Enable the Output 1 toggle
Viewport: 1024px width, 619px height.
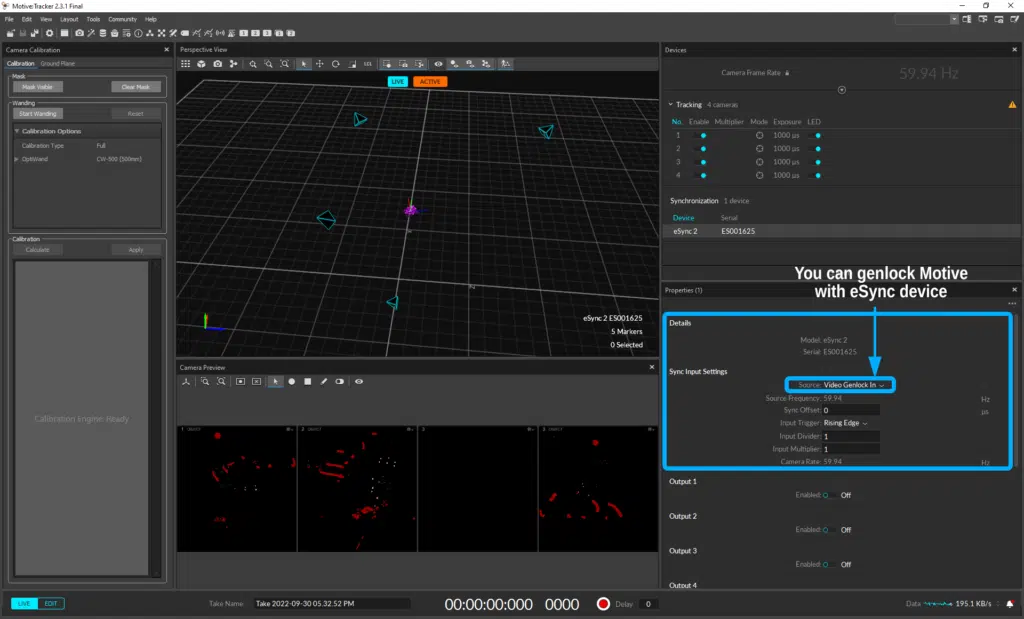(x=828, y=495)
